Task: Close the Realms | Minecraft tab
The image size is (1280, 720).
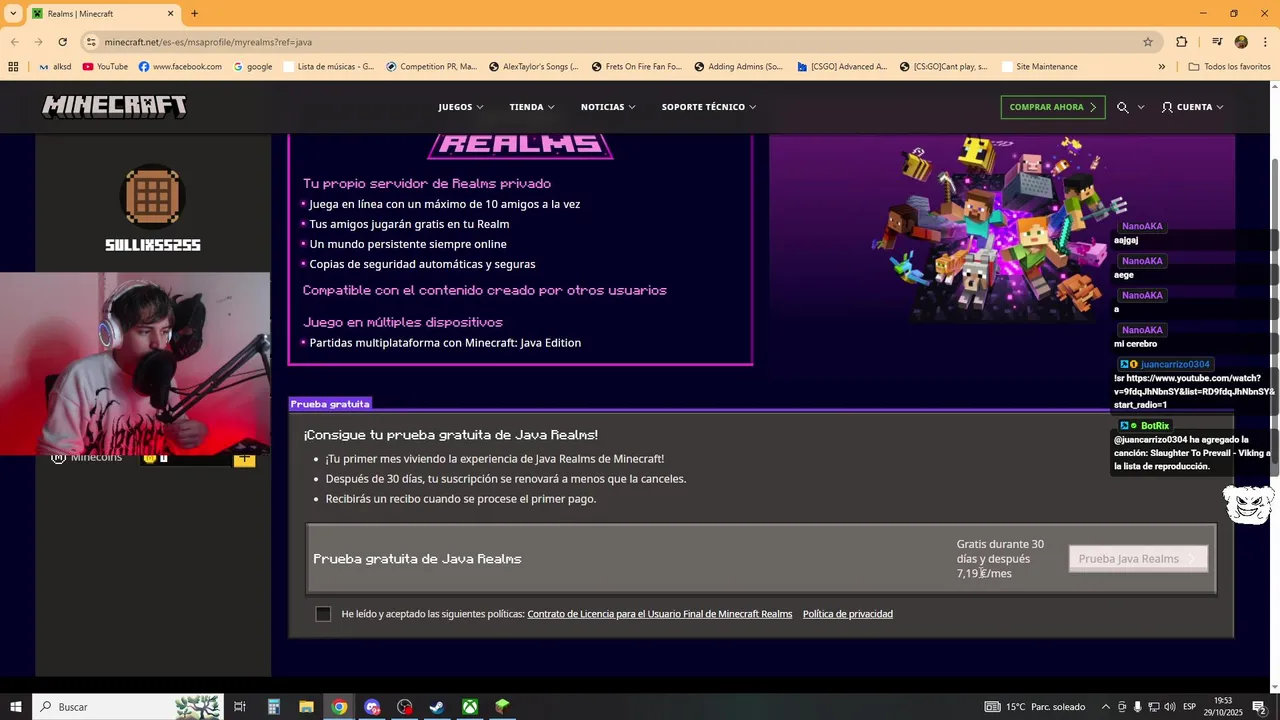Action: pyautogui.click(x=170, y=14)
